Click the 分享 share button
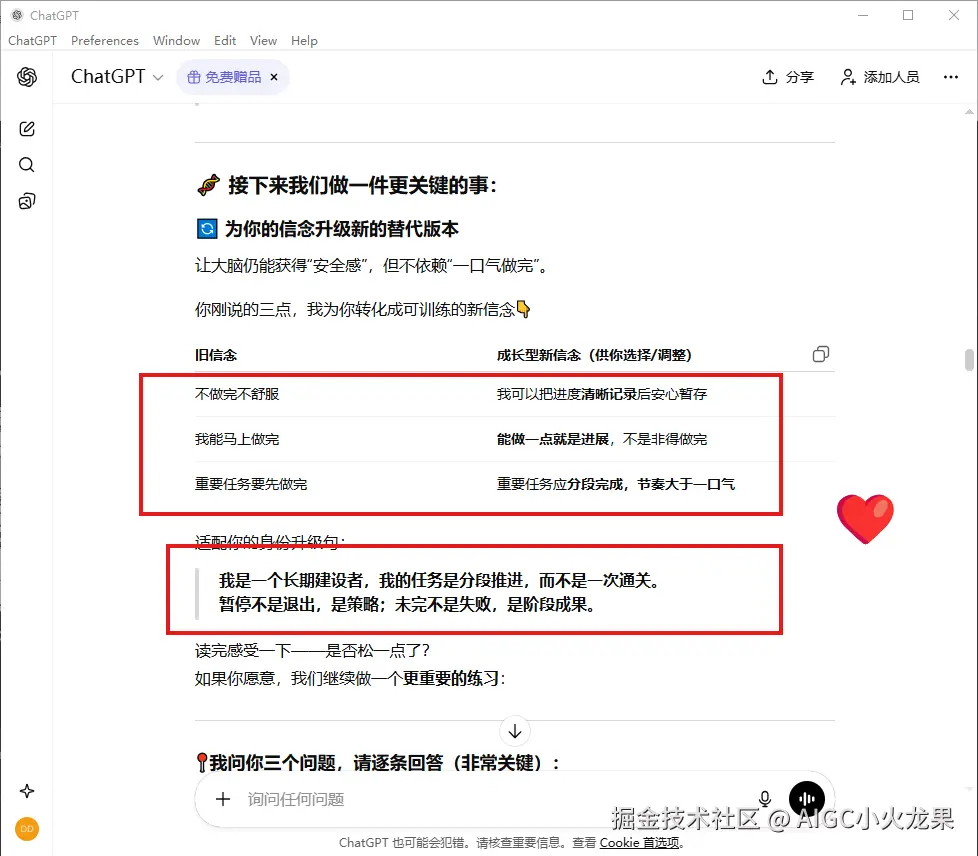This screenshot has width=978, height=856. coord(787,76)
